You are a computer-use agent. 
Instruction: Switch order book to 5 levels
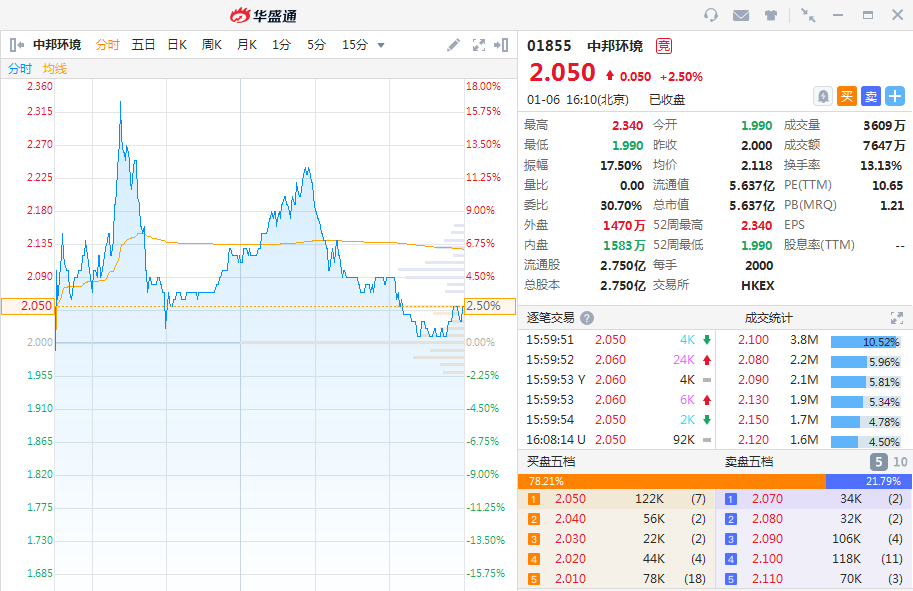click(878, 462)
